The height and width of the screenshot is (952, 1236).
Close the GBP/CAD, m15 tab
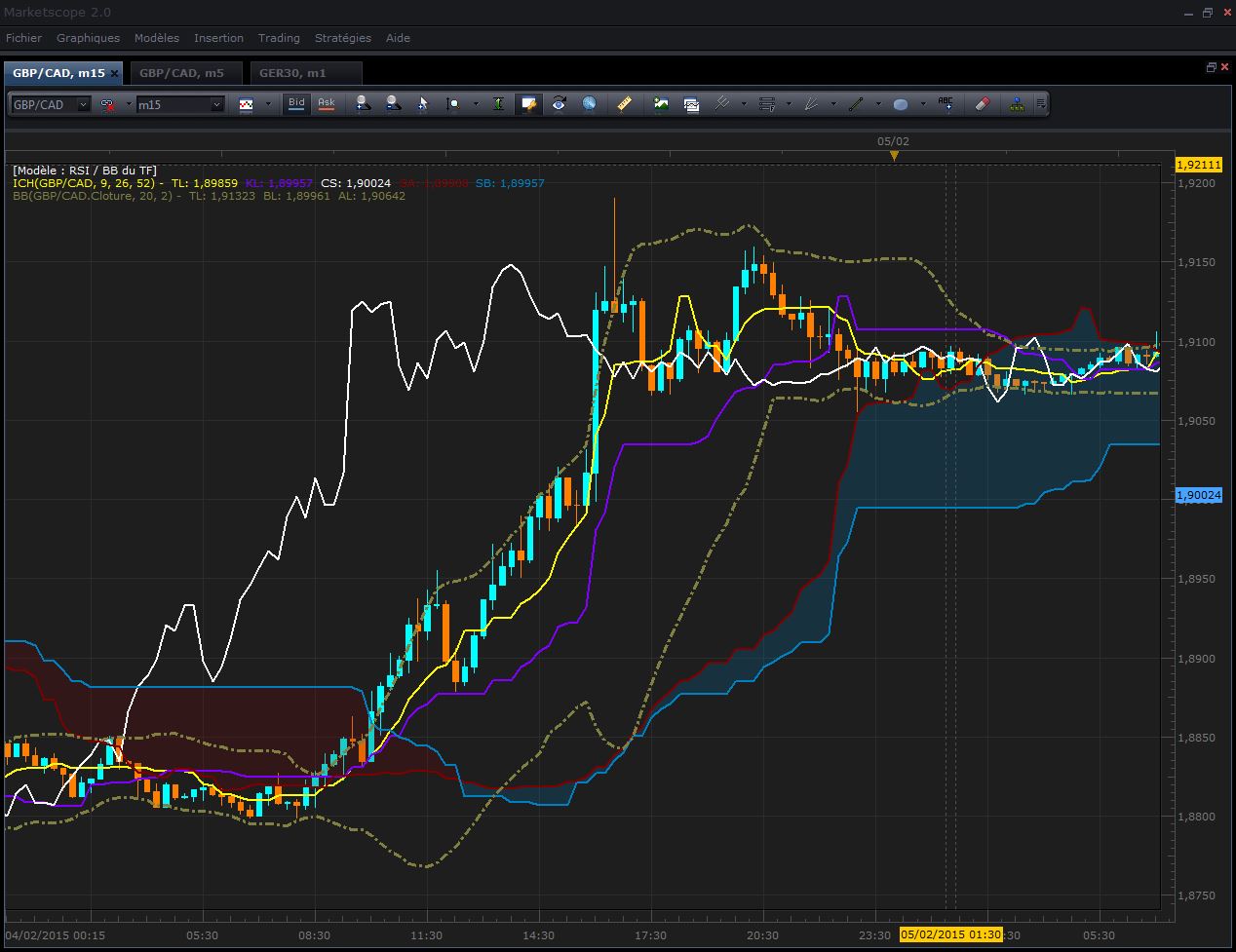114,73
